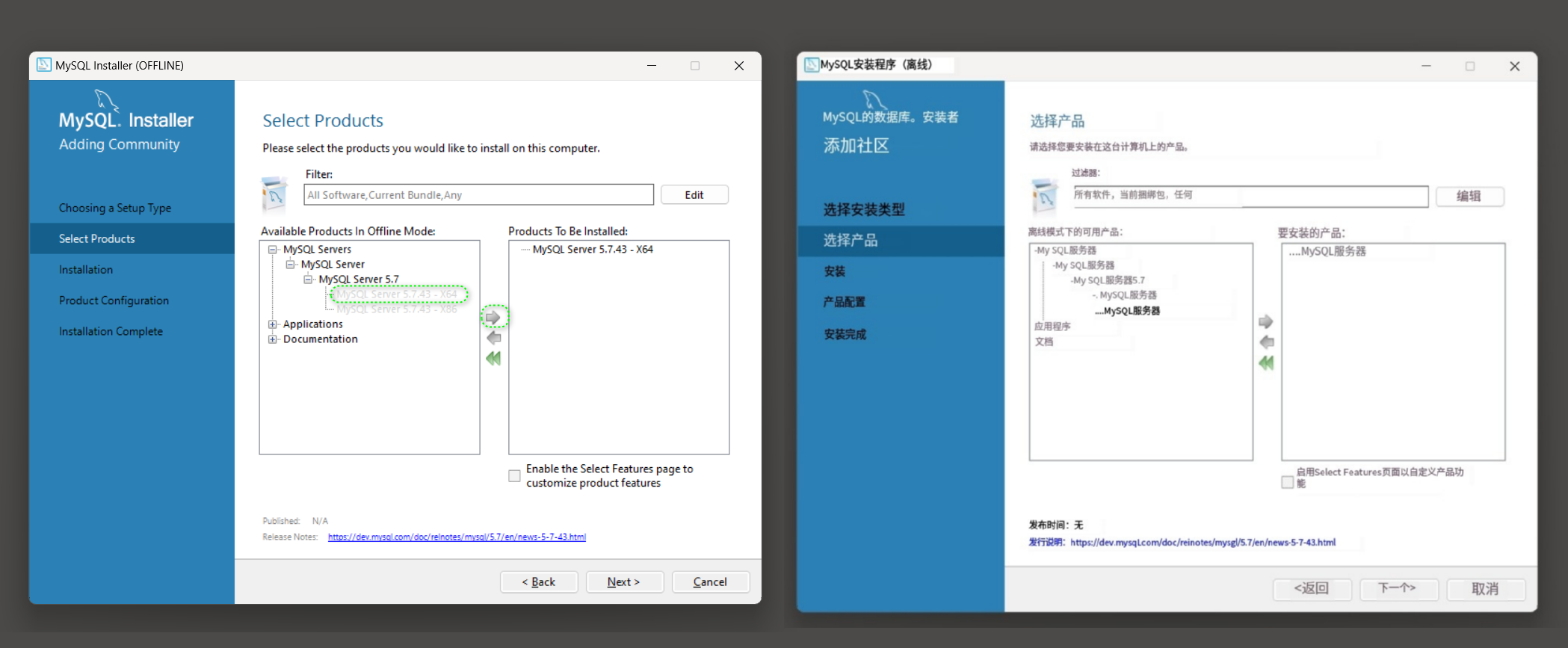Click the MySQL dolphin logo in English sidebar
This screenshot has height=648, width=1568.
tap(106, 99)
